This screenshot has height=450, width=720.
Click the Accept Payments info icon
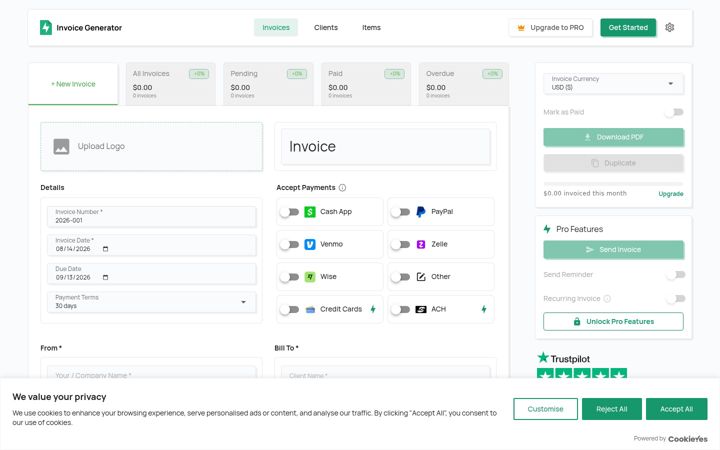click(343, 187)
